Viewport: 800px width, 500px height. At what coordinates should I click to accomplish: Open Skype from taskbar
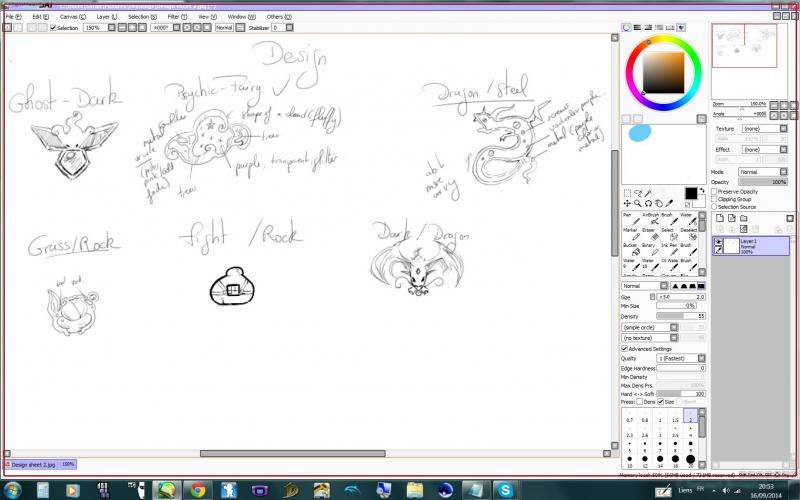pyautogui.click(x=505, y=490)
